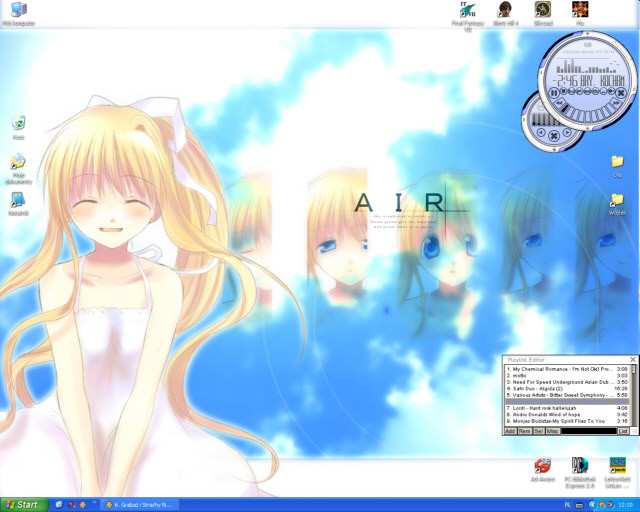Launch the Silent Hill 4 shortcut
The height and width of the screenshot is (512, 640).
tap(505, 13)
